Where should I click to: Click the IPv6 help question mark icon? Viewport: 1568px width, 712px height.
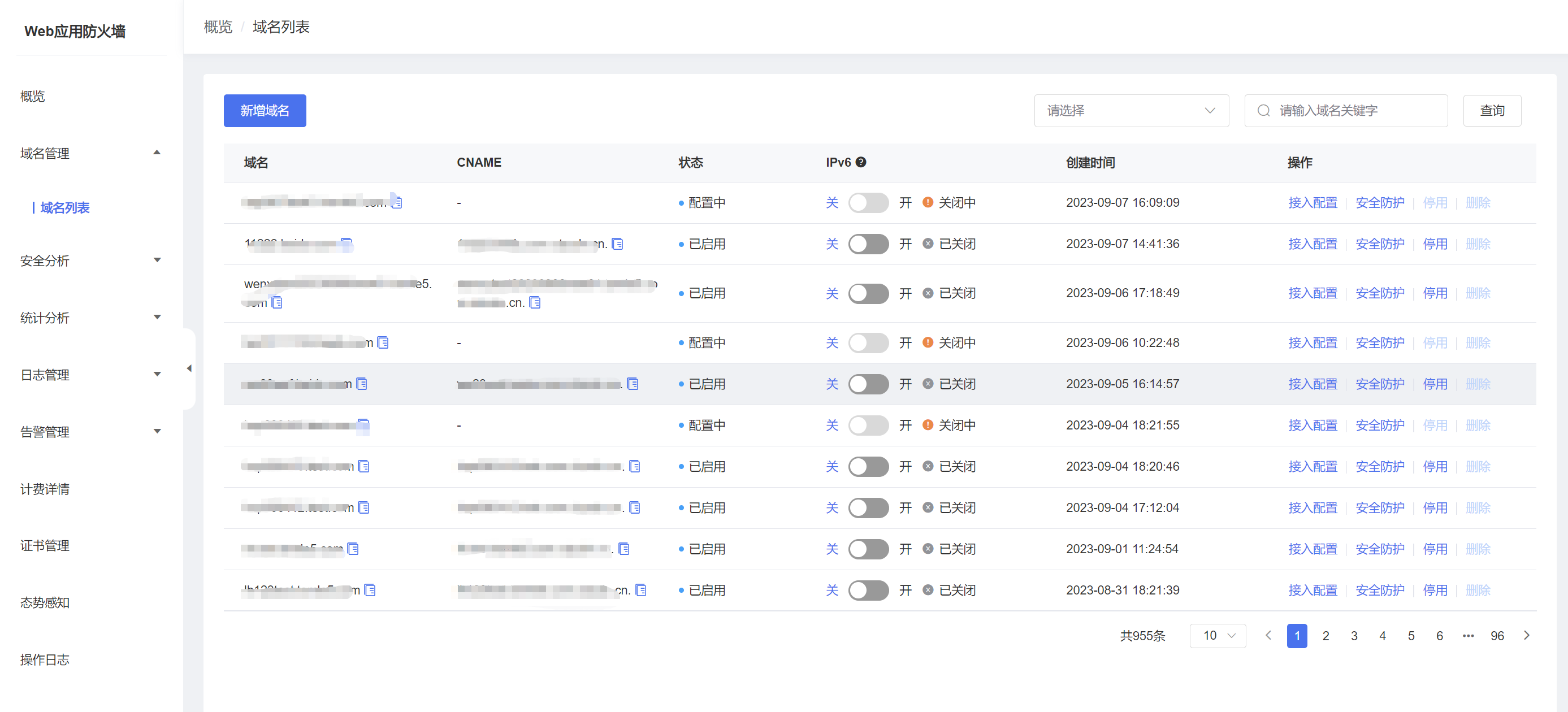pos(861,162)
